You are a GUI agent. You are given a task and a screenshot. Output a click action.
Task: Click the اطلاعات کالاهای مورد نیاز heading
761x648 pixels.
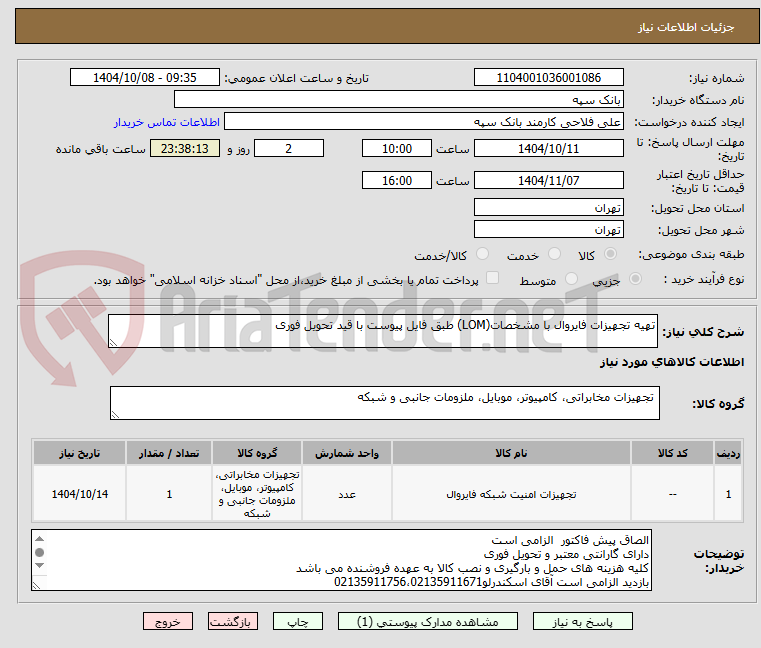pyautogui.click(x=672, y=362)
